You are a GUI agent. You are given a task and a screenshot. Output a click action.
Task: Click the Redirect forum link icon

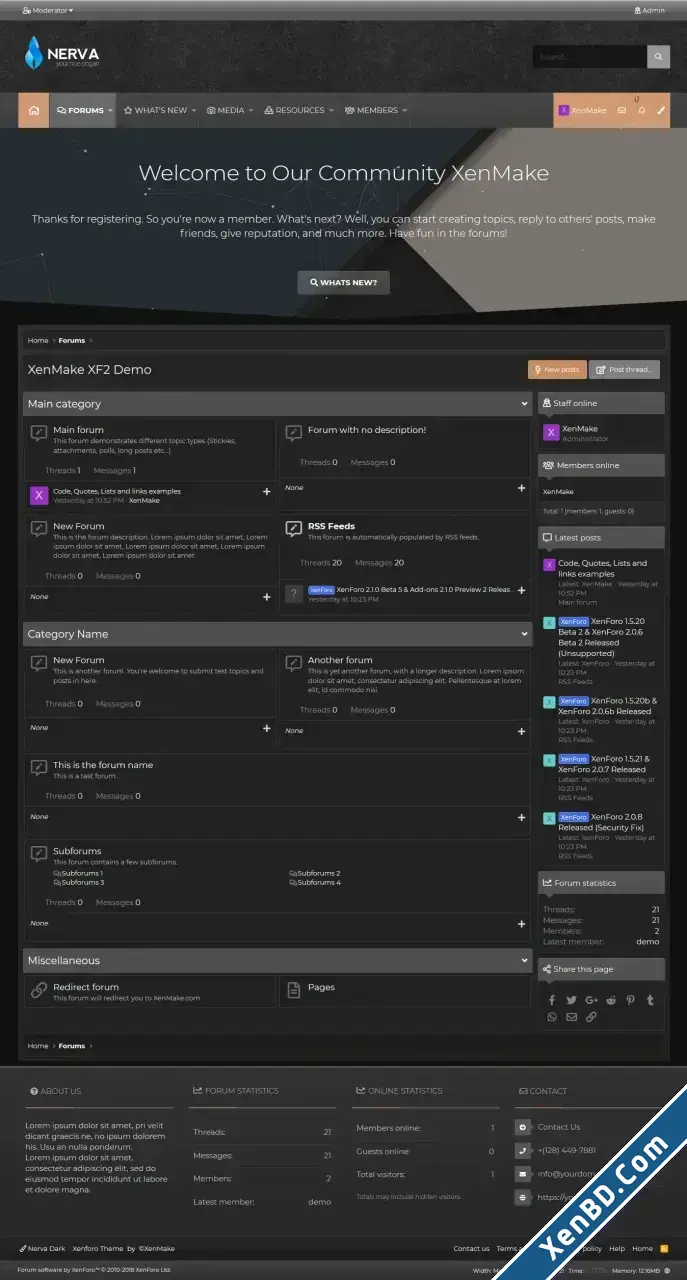pos(38,990)
